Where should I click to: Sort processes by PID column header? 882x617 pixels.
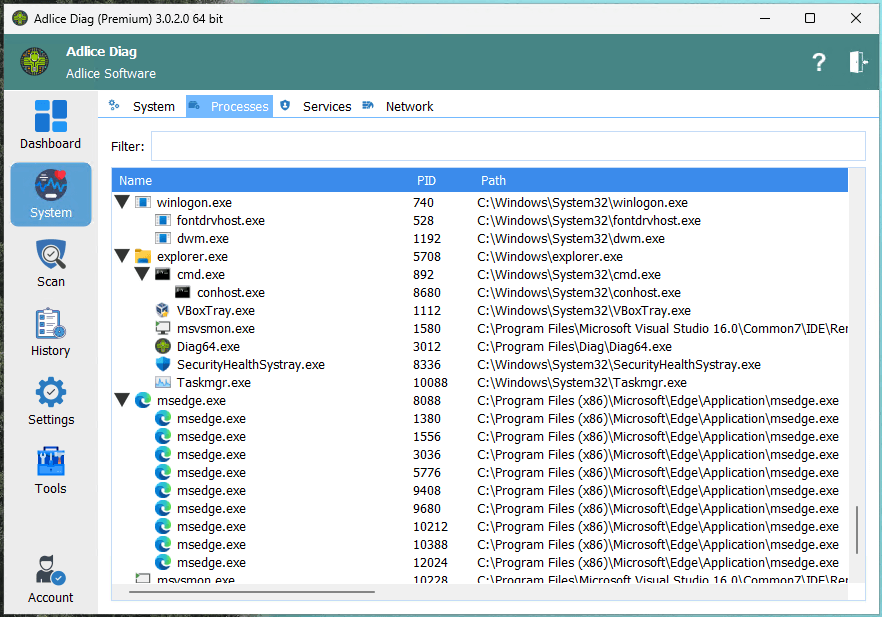pos(427,181)
